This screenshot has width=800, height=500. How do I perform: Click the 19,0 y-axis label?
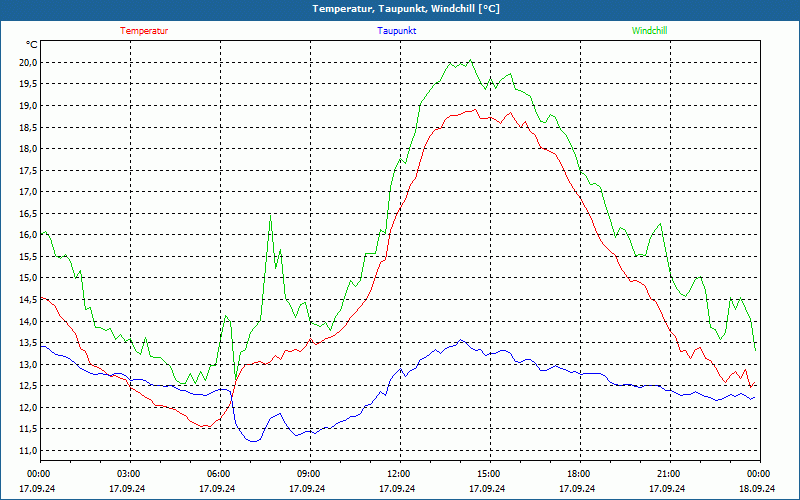point(28,106)
